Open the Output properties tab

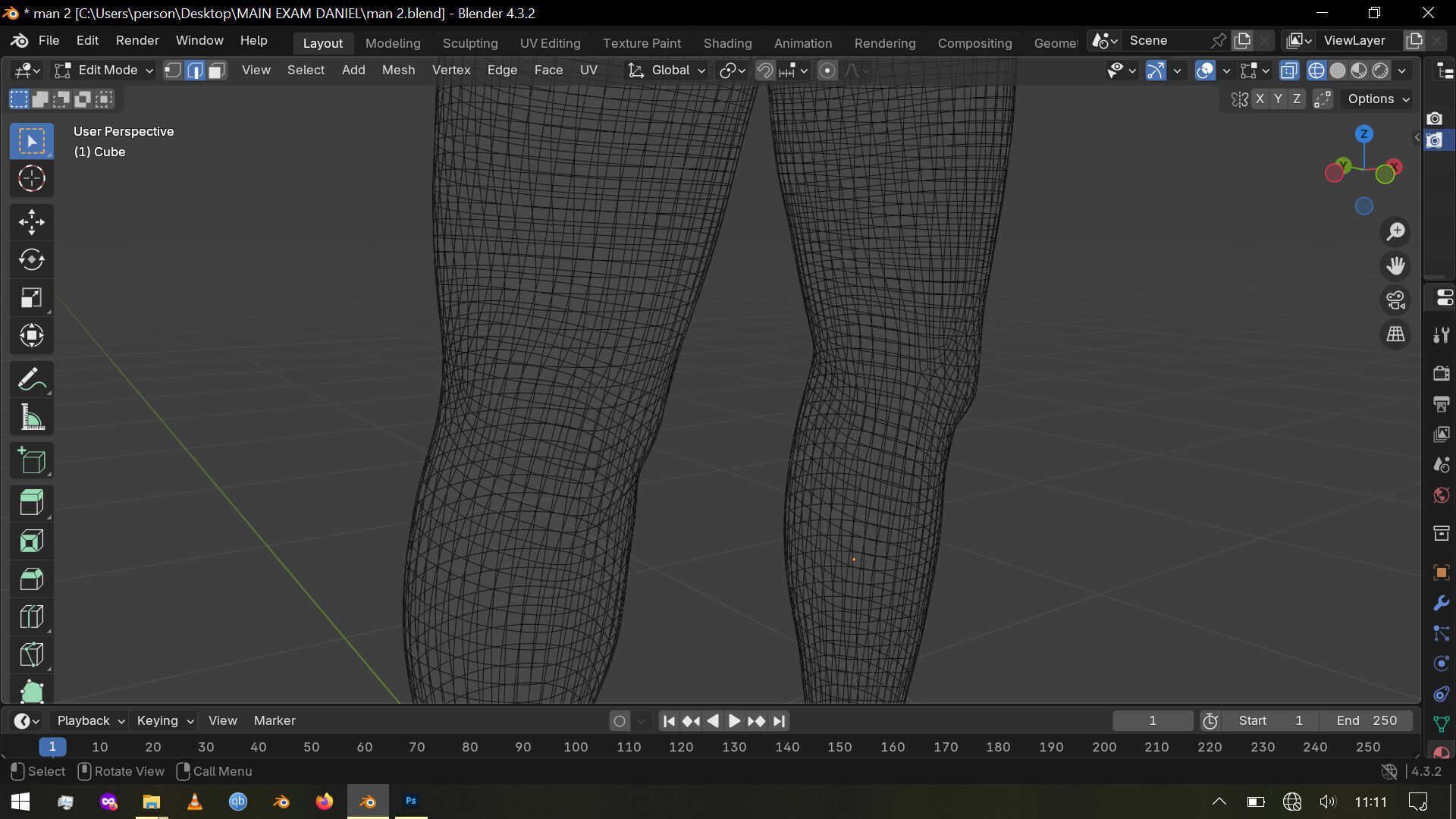point(1441,403)
